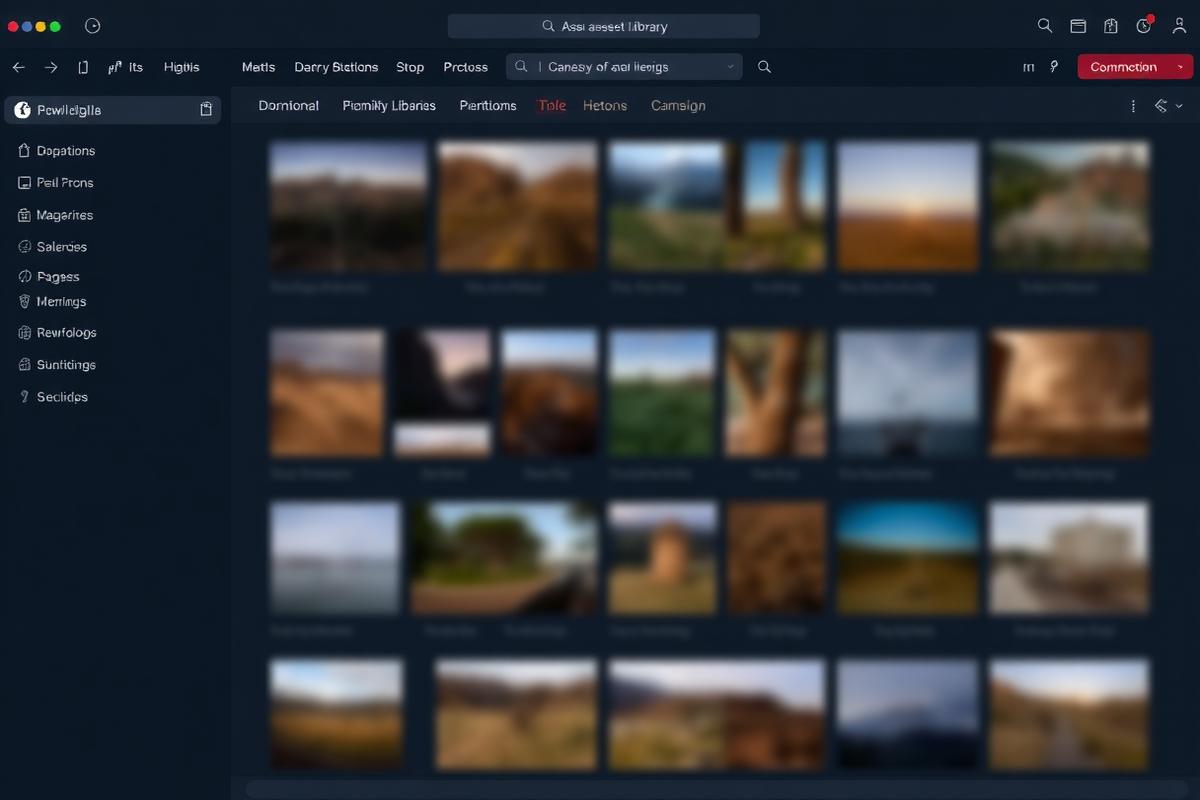The image size is (1200, 800).
Task: Open the three-dot more options menu
Action: pyautogui.click(x=1133, y=106)
